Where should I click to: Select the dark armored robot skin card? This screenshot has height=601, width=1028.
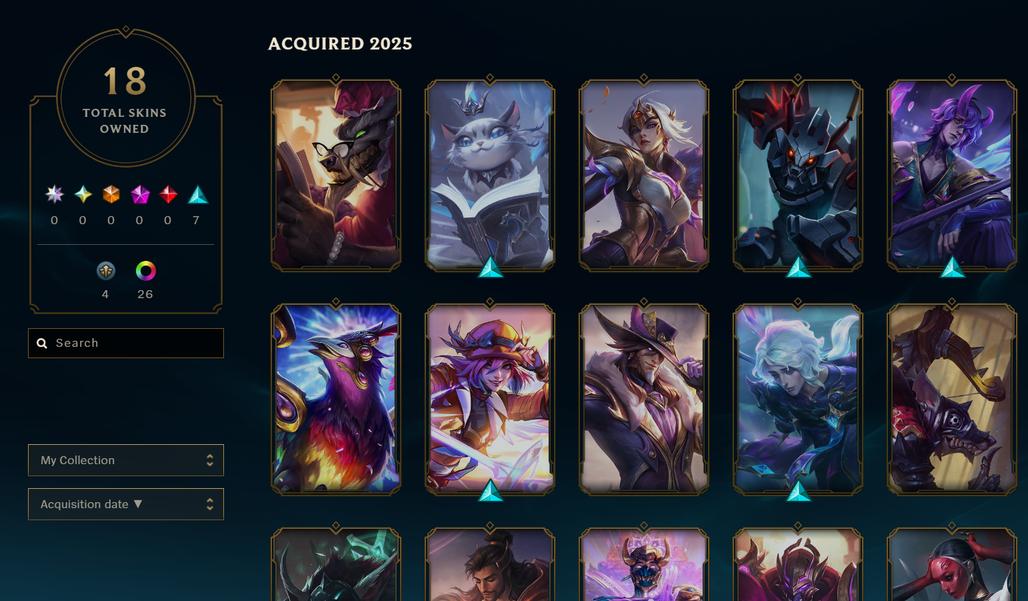point(798,175)
